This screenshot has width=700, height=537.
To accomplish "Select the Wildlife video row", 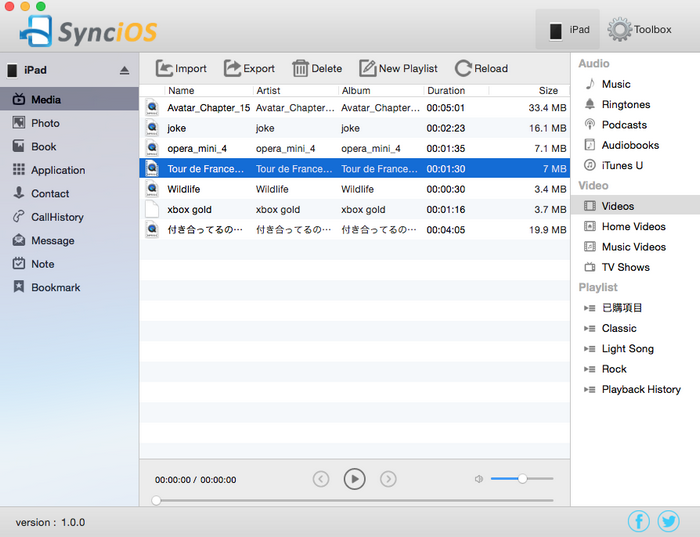I will click(354, 189).
